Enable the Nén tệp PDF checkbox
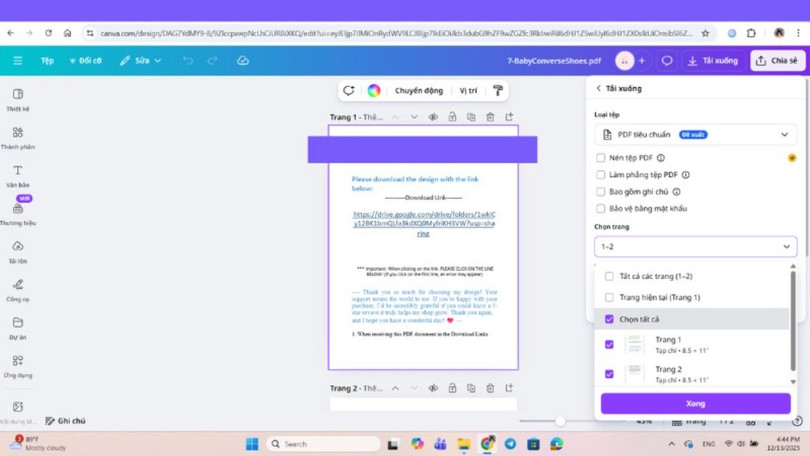810x456 pixels. (601, 158)
